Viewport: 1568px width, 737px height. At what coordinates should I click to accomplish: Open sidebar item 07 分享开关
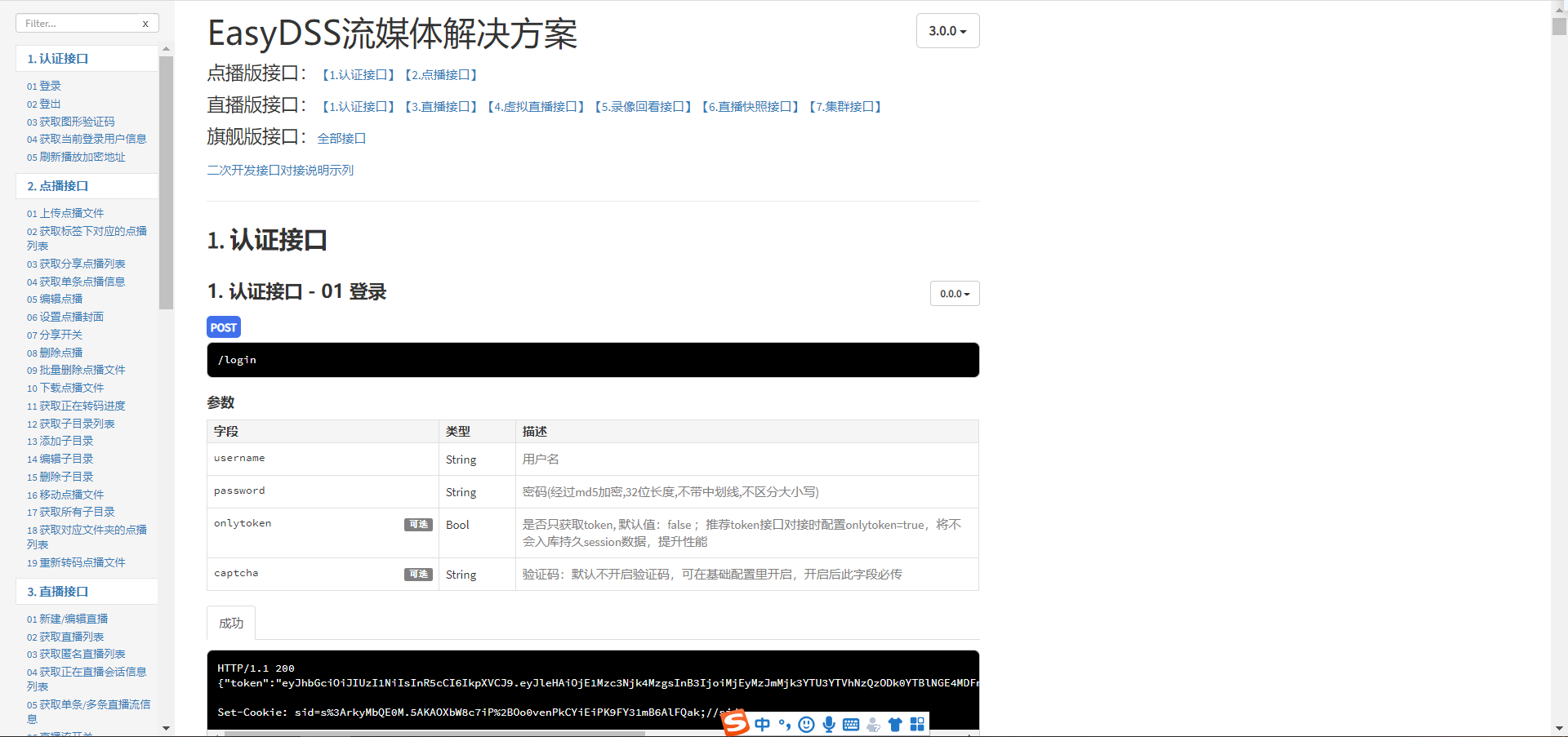click(x=55, y=335)
